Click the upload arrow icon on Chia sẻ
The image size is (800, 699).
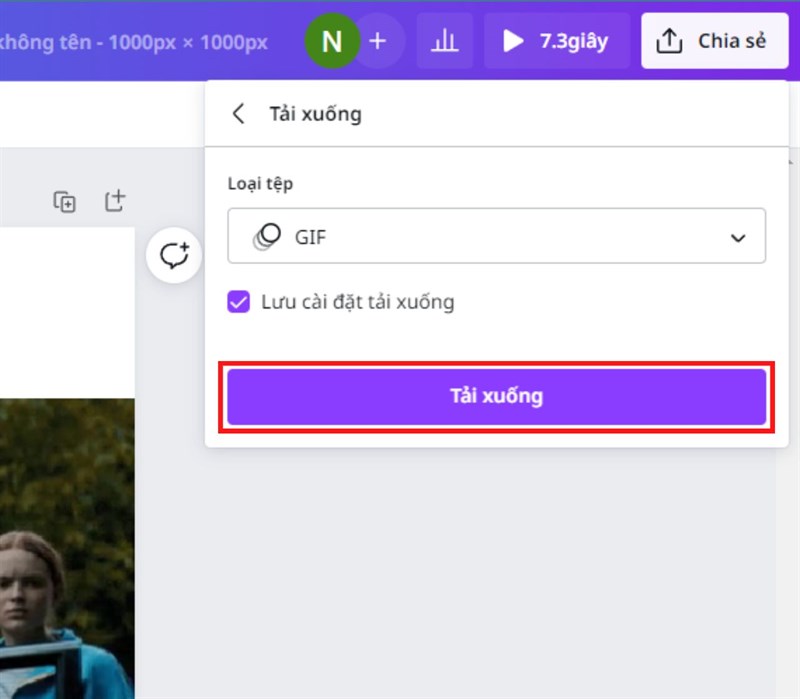click(x=667, y=40)
